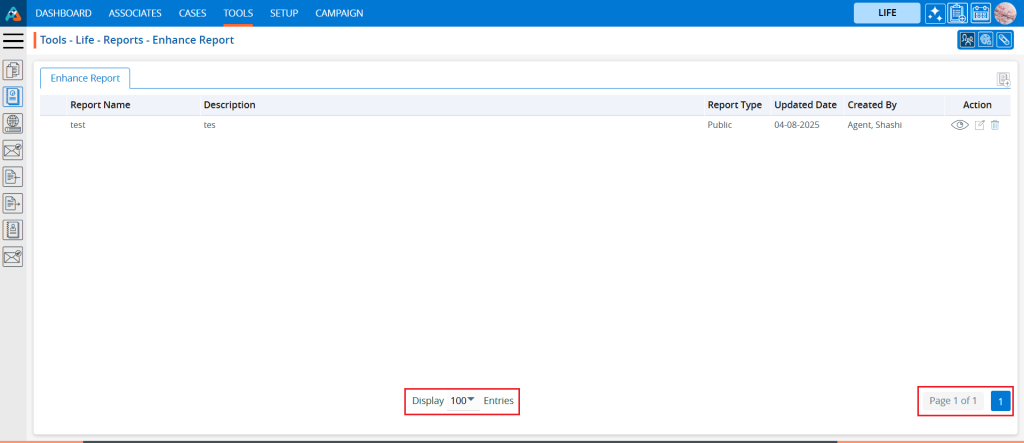This screenshot has height=443, width=1024.
Task: Click the clipboard add icon in header
Action: pos(957,13)
